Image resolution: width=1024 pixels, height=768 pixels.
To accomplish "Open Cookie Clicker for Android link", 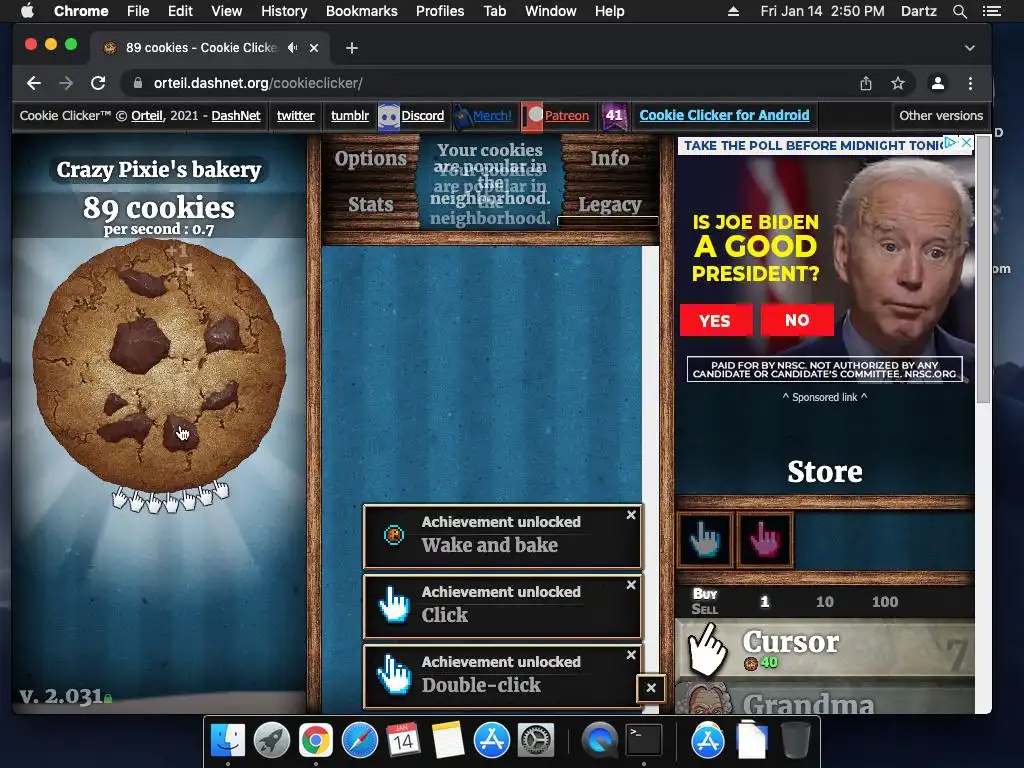I will coord(724,115).
